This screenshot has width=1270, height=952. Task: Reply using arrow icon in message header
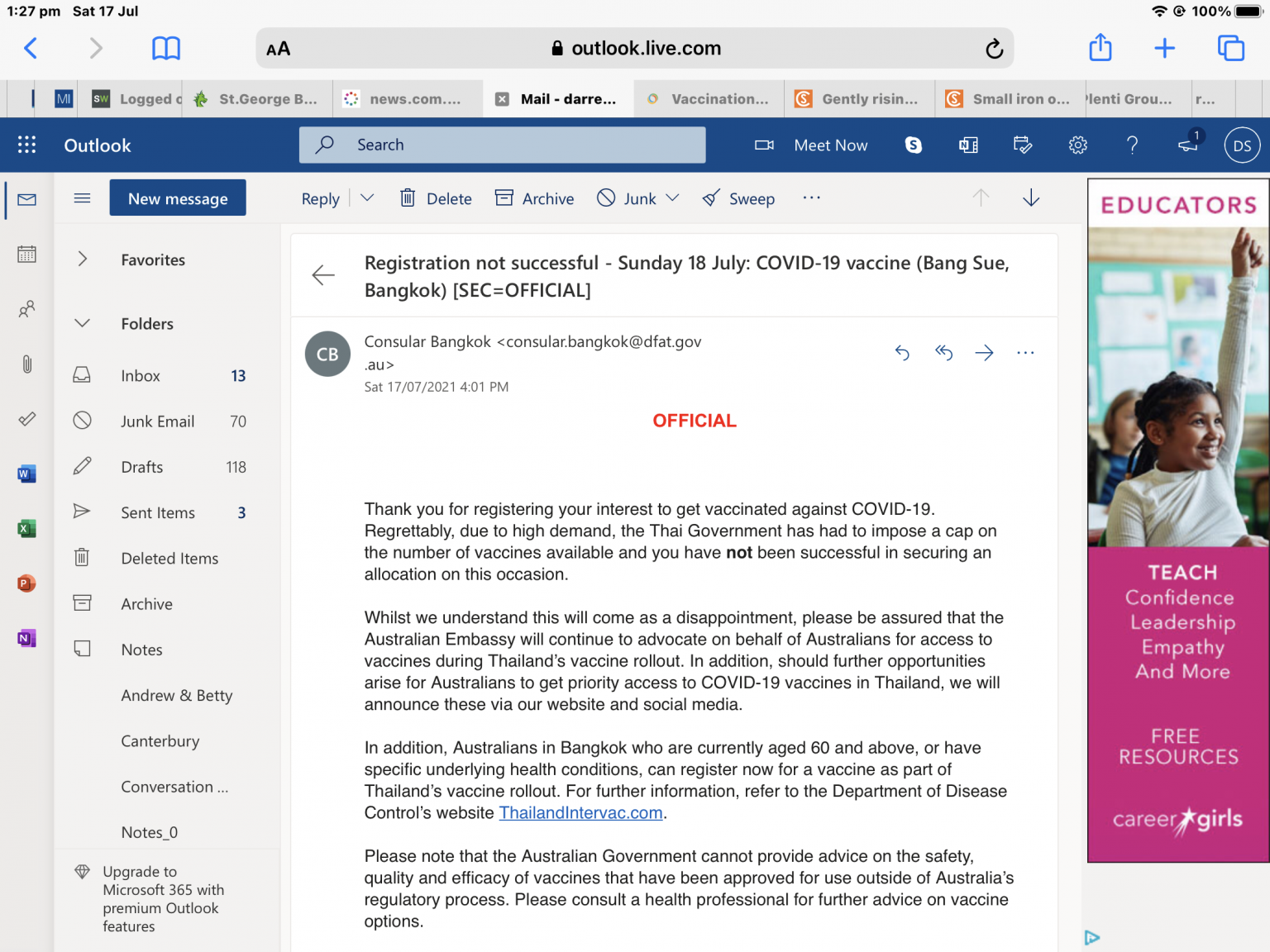pos(902,353)
